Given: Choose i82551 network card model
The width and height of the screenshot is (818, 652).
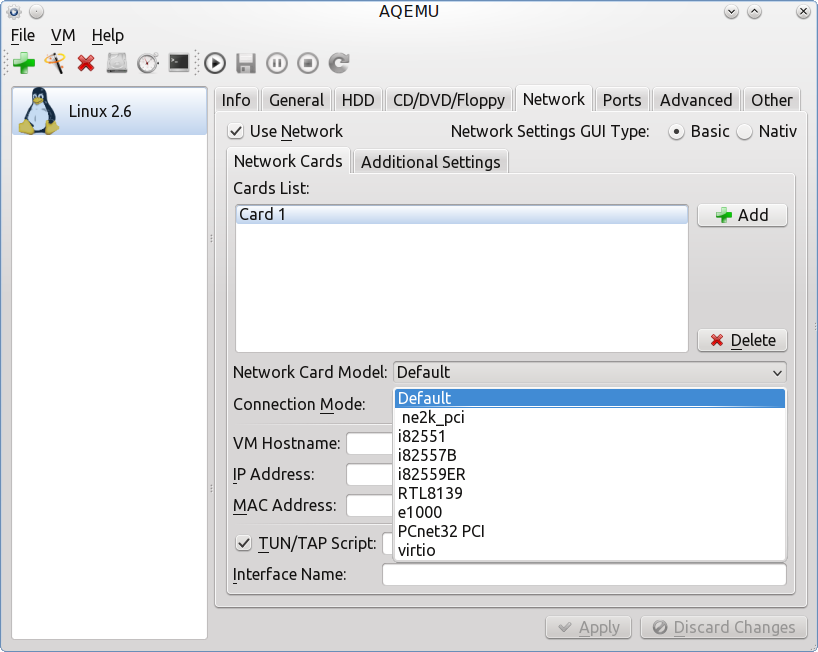Looking at the screenshot, I should (590, 437).
